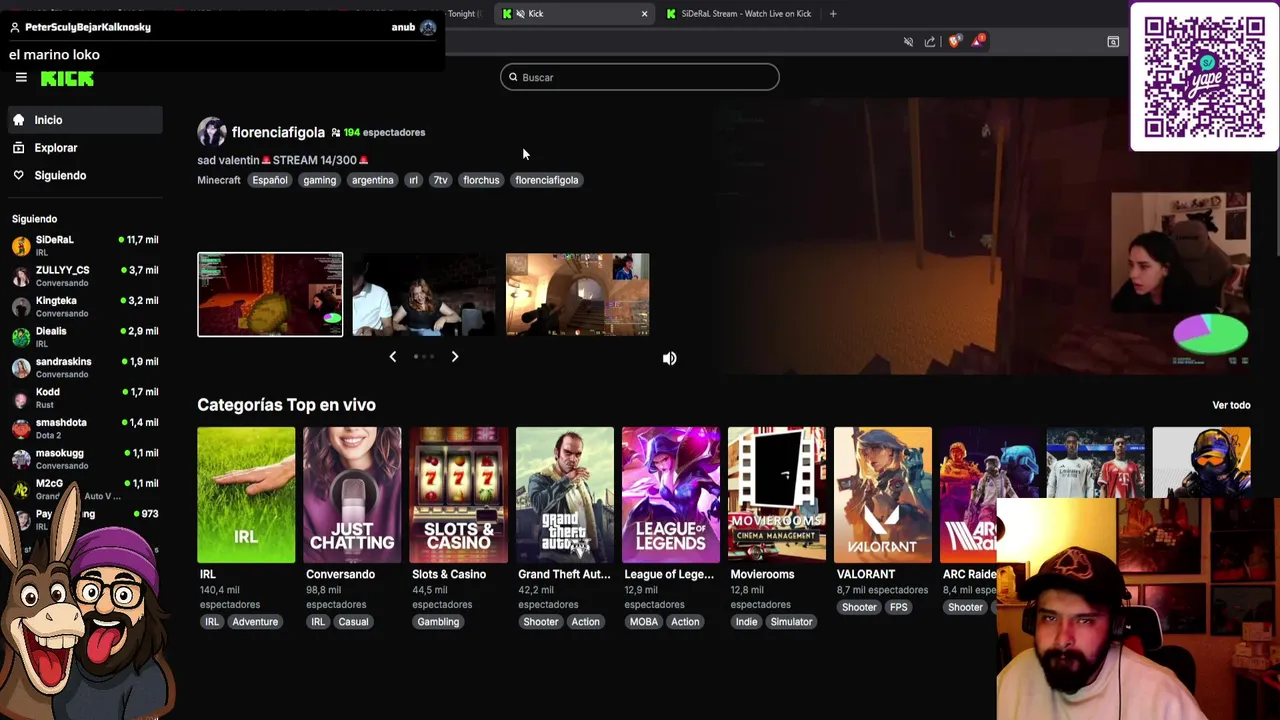This screenshot has height=720, width=1280.
Task: Open the Movierooms category card
Action: click(x=776, y=495)
